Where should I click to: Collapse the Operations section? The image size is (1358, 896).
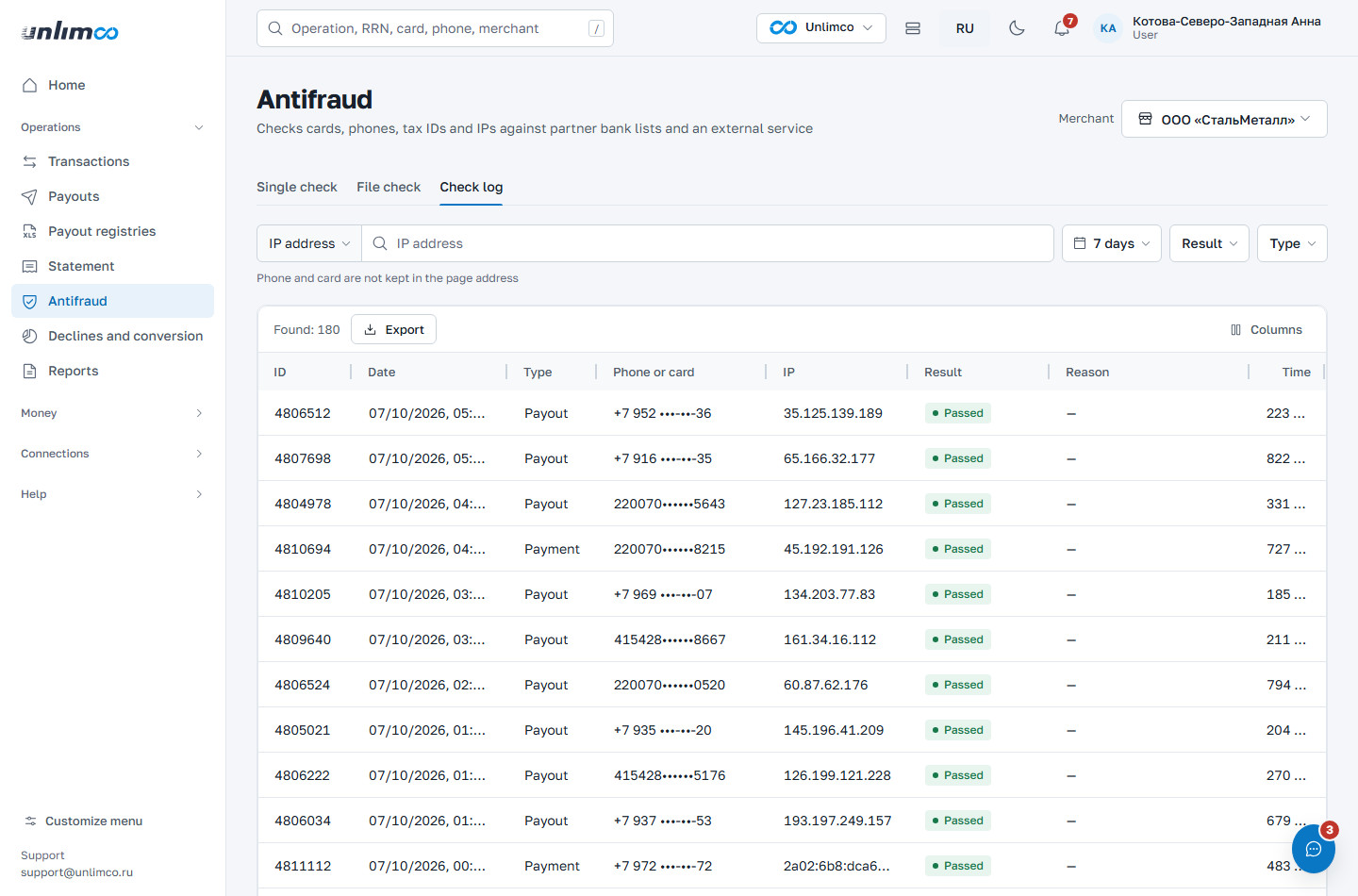(112, 127)
